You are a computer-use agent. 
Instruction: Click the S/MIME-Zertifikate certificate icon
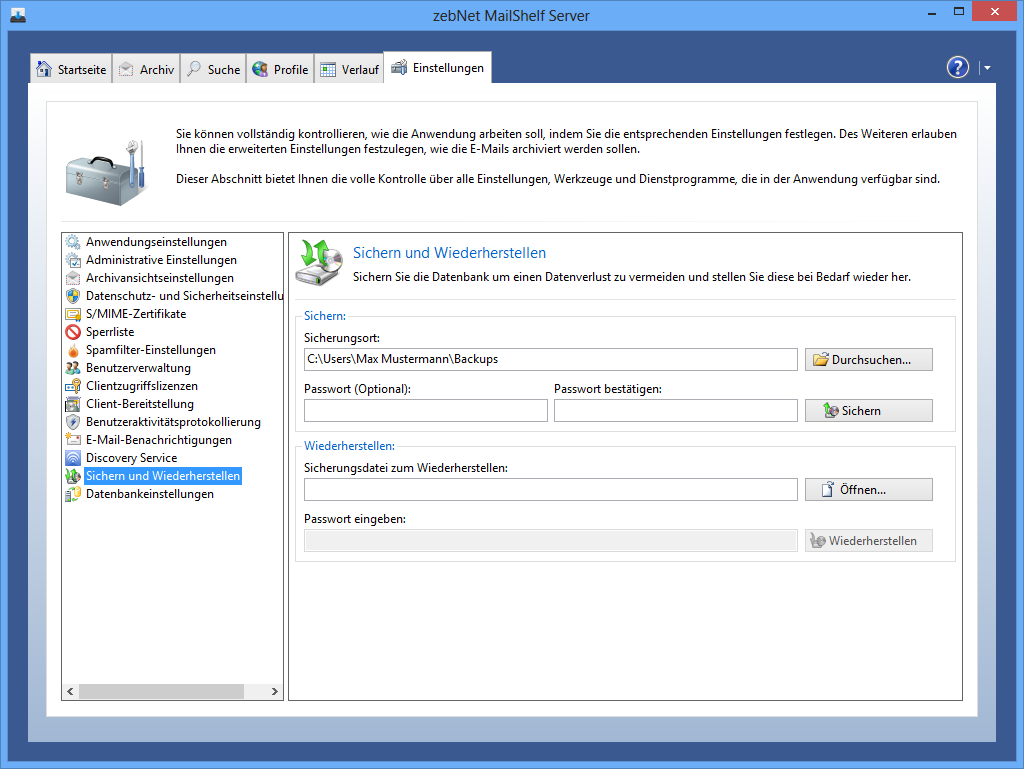[73, 314]
